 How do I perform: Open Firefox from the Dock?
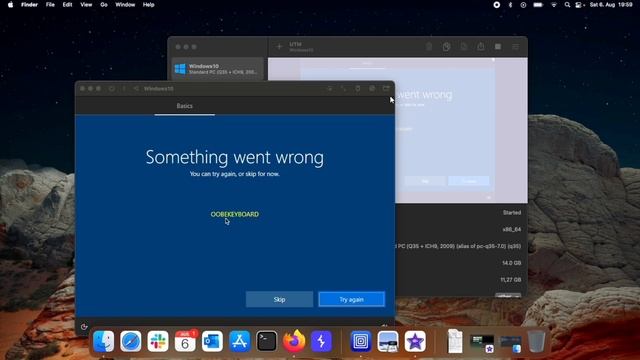click(x=294, y=341)
